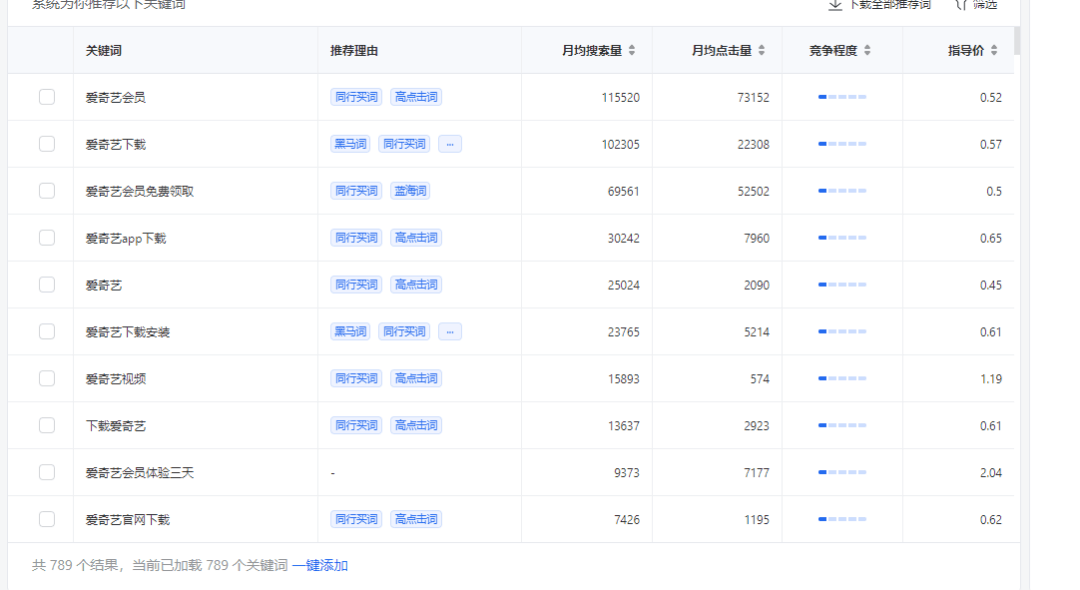Click the table's vertical scrollbar thumb
Viewport: 1080px width, 590px height.
(1017, 41)
